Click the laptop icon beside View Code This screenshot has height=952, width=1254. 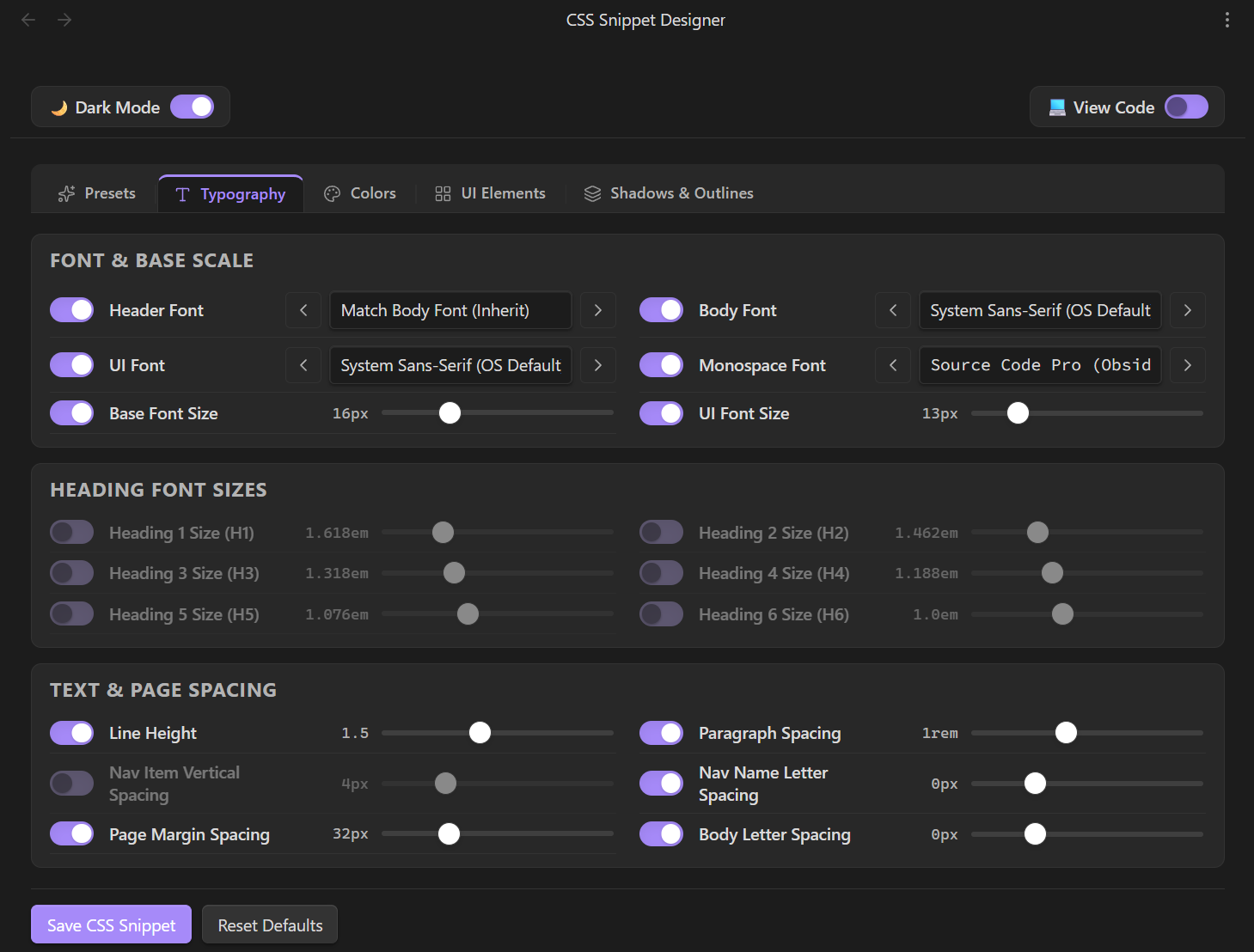(1057, 107)
